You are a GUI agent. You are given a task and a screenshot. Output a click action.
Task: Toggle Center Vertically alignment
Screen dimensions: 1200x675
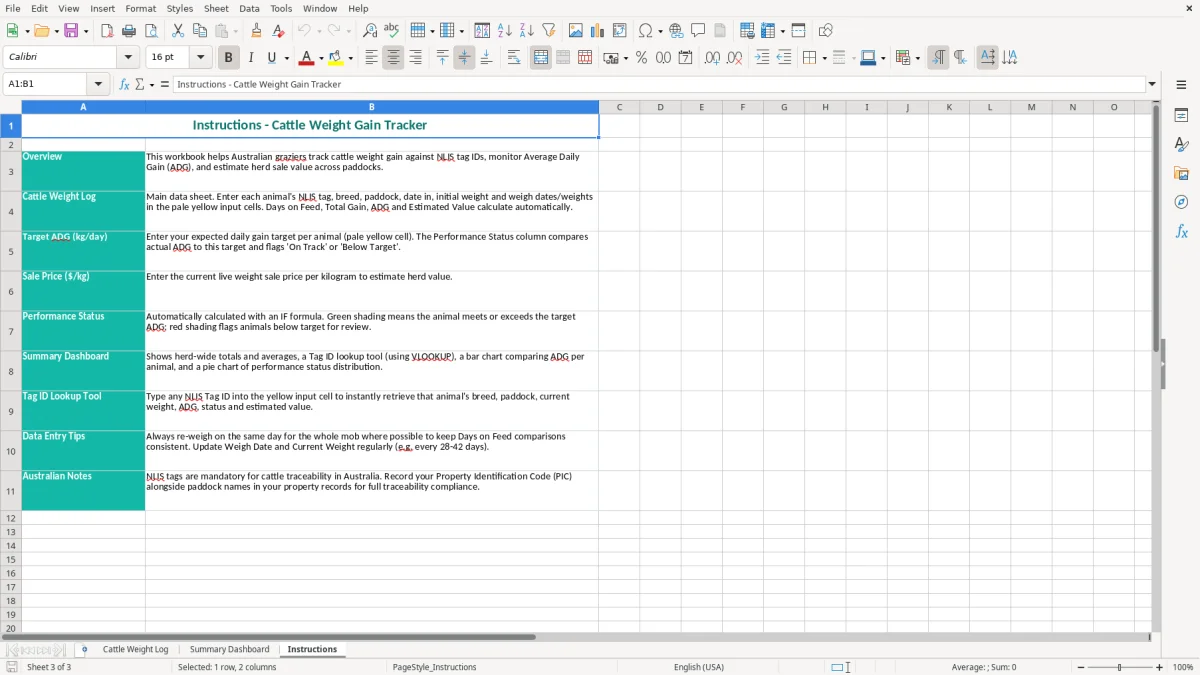pyautogui.click(x=464, y=58)
